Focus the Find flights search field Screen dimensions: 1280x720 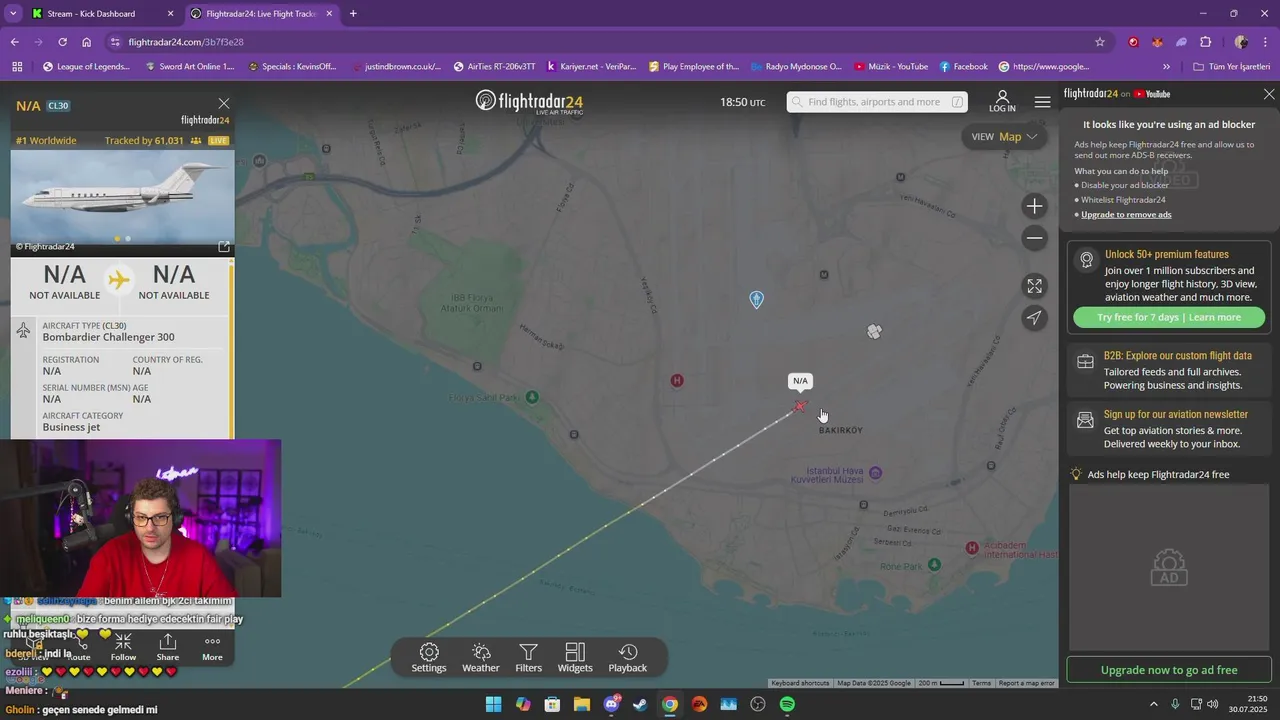click(877, 102)
